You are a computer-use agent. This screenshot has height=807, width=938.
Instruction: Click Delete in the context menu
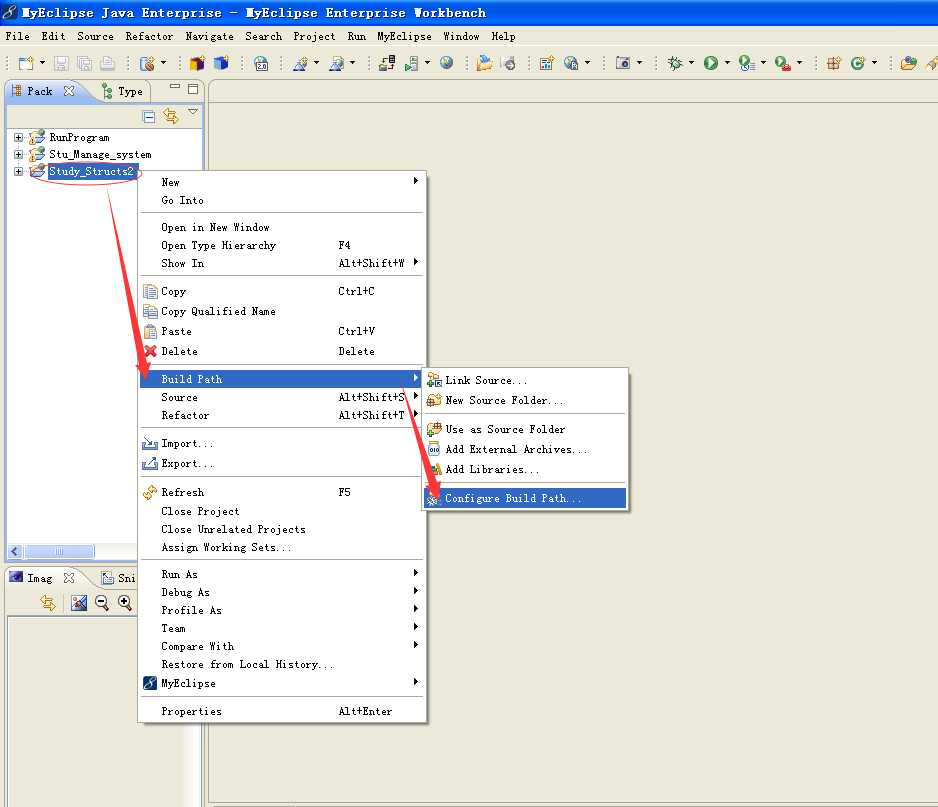(x=281, y=352)
